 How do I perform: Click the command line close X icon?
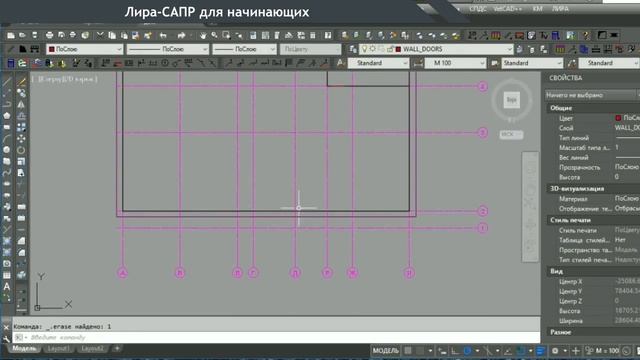pyautogui.click(x=6, y=327)
